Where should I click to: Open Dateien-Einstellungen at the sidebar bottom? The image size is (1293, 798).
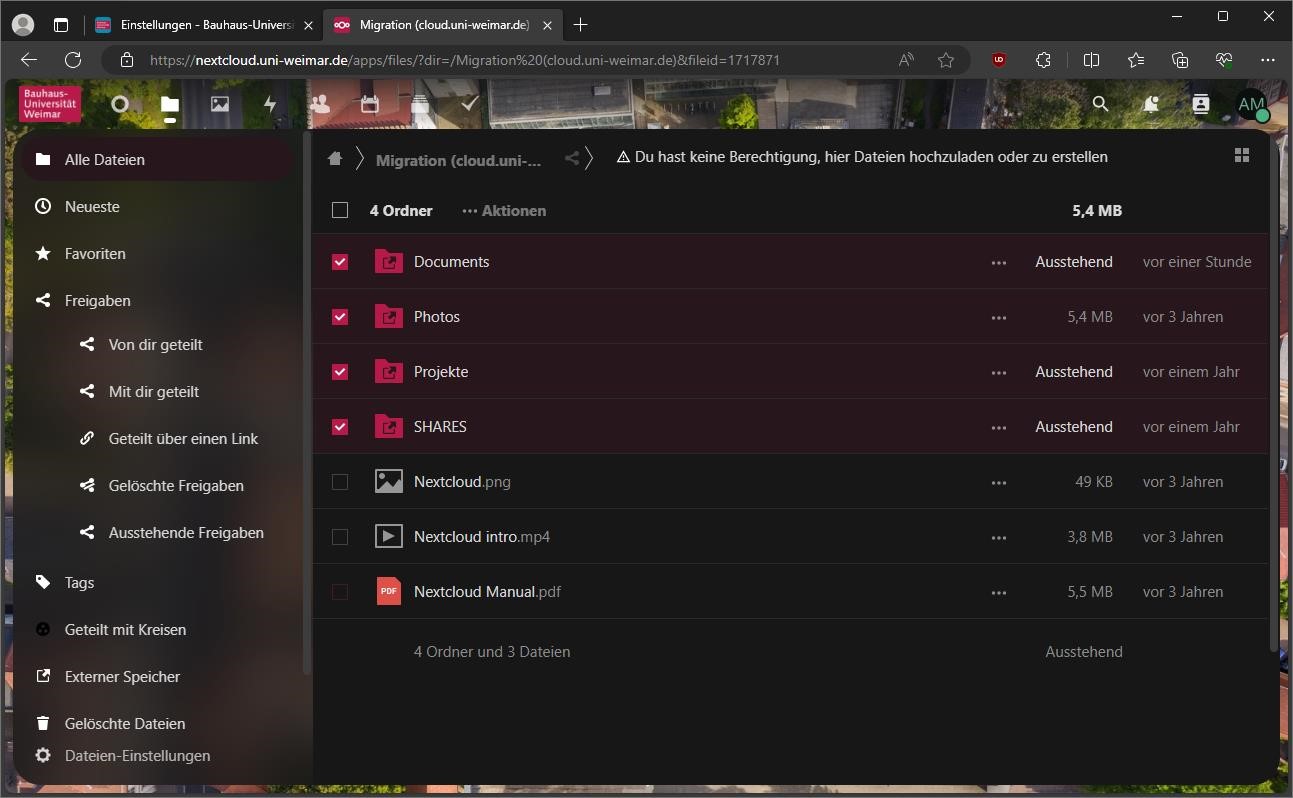coord(137,756)
